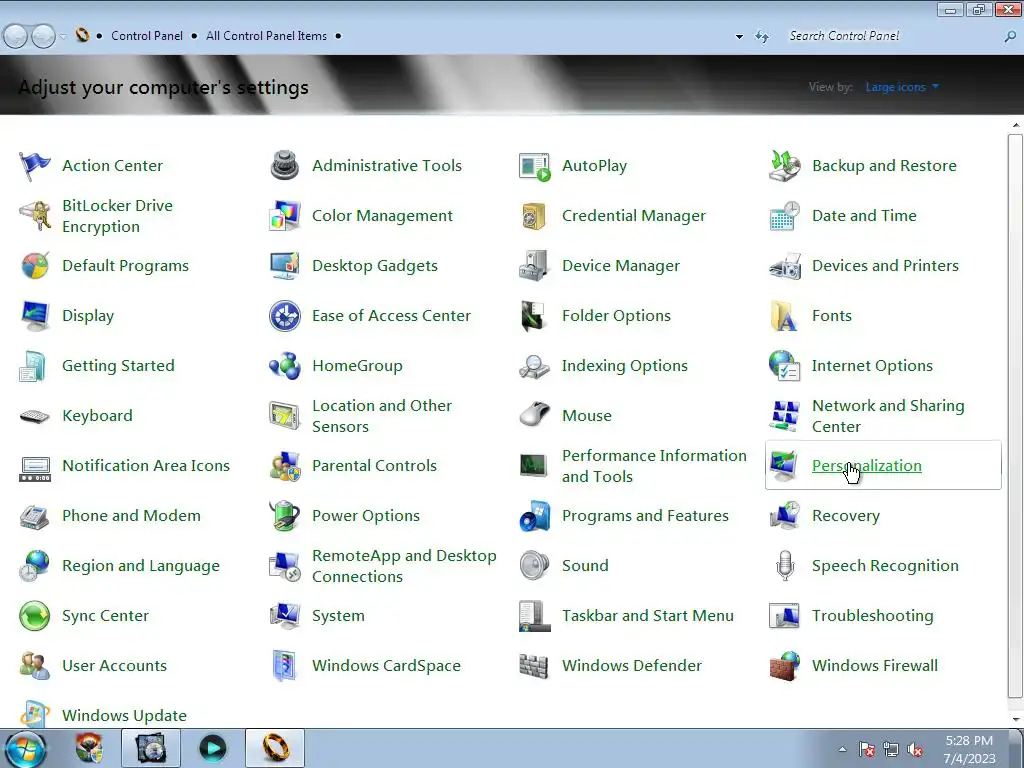Open Notification Area Icons link

point(146,466)
